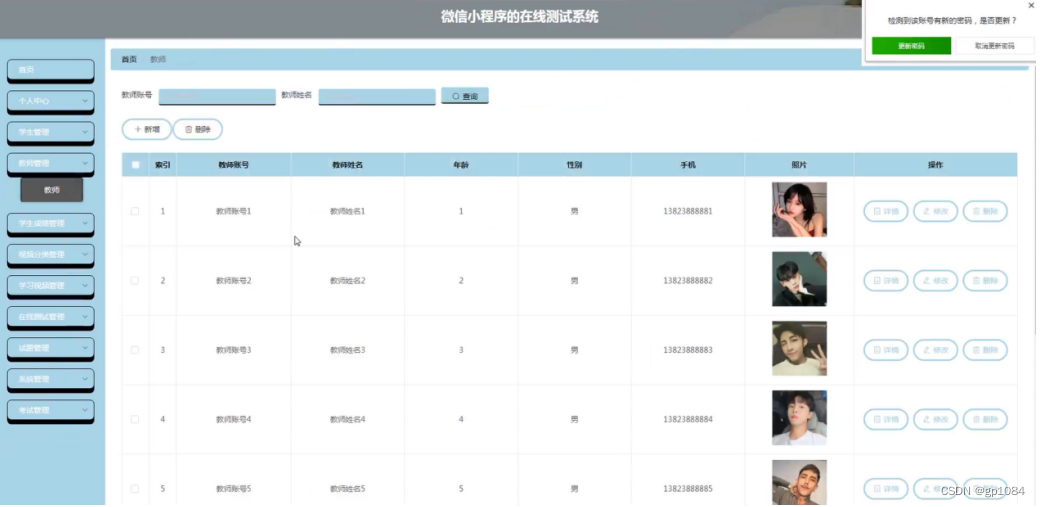The width and height of the screenshot is (1040, 507).
Task: Collapse the 教师管理 sidebar menu
Action: click(50, 163)
